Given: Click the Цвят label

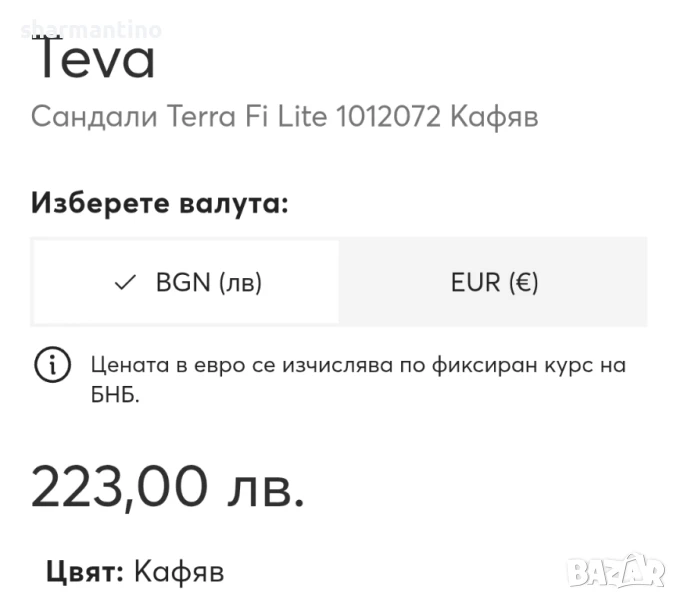Looking at the screenshot, I should point(85,572).
